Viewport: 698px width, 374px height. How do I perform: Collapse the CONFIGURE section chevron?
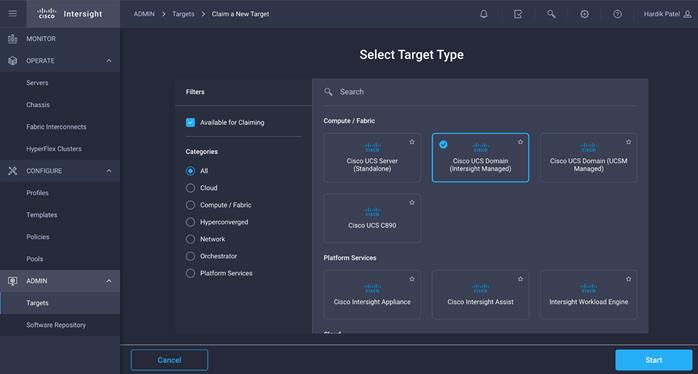109,171
